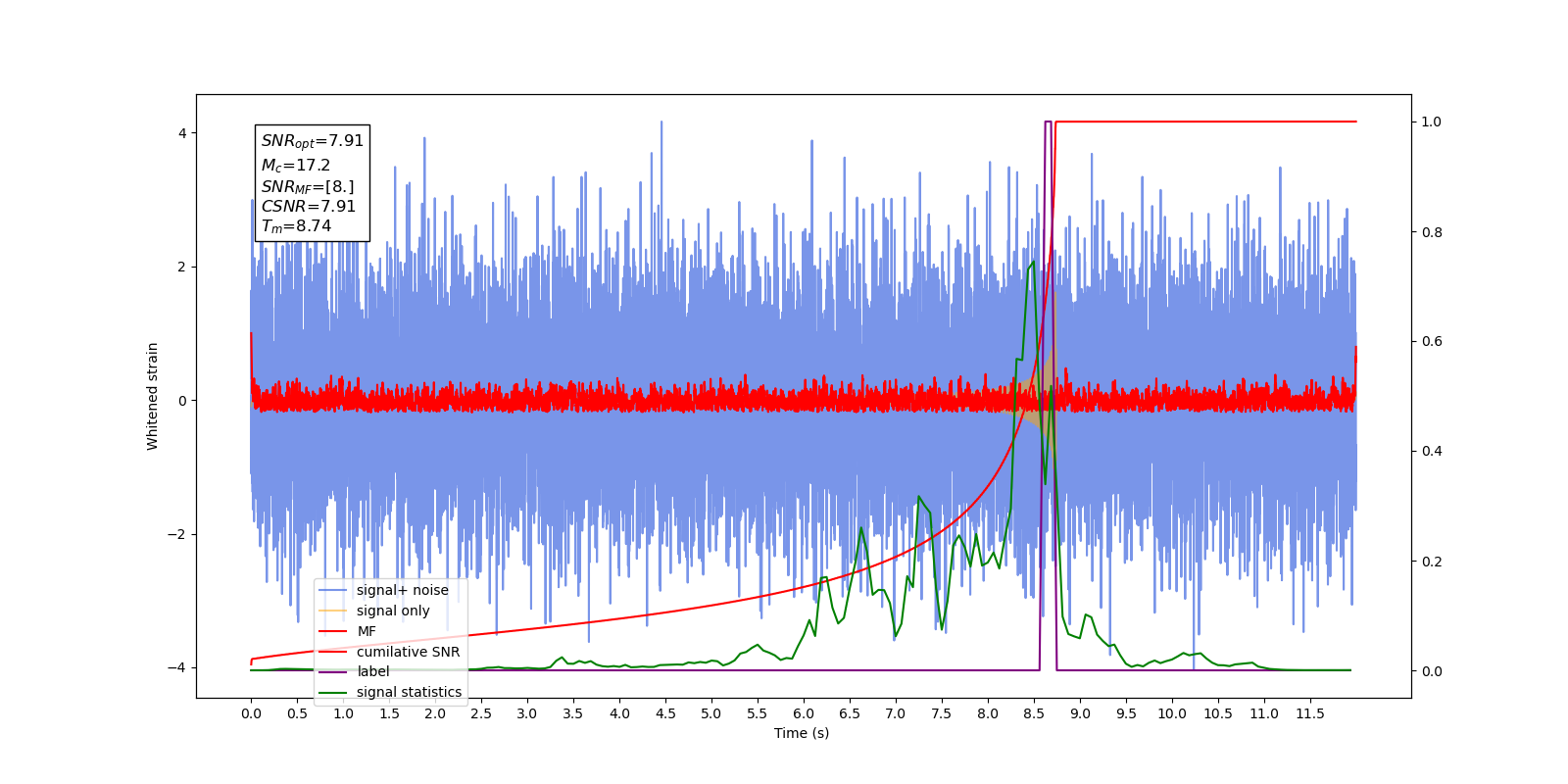Viewport: 1568px width, 784px height.
Task: Click the −4 tick on the strain axis
Action: 177,667
